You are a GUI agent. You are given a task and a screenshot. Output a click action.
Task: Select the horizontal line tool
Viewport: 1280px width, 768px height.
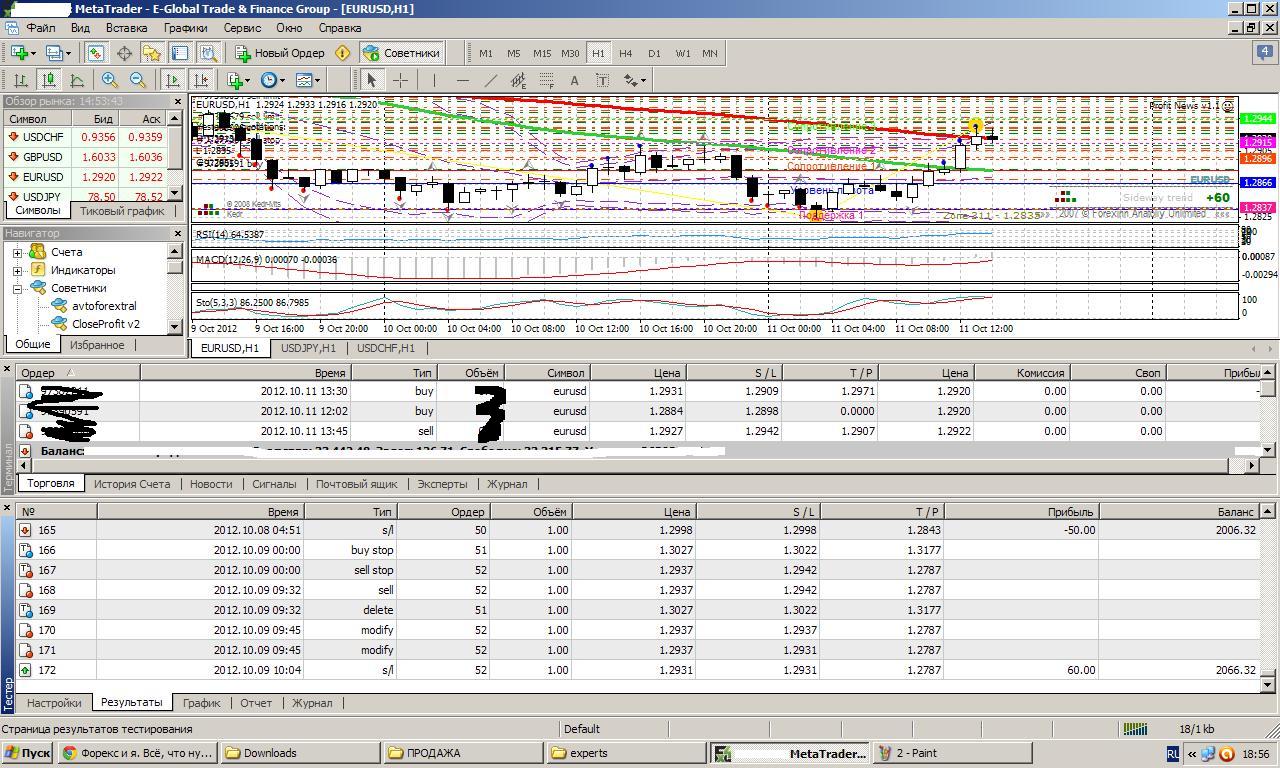[461, 80]
